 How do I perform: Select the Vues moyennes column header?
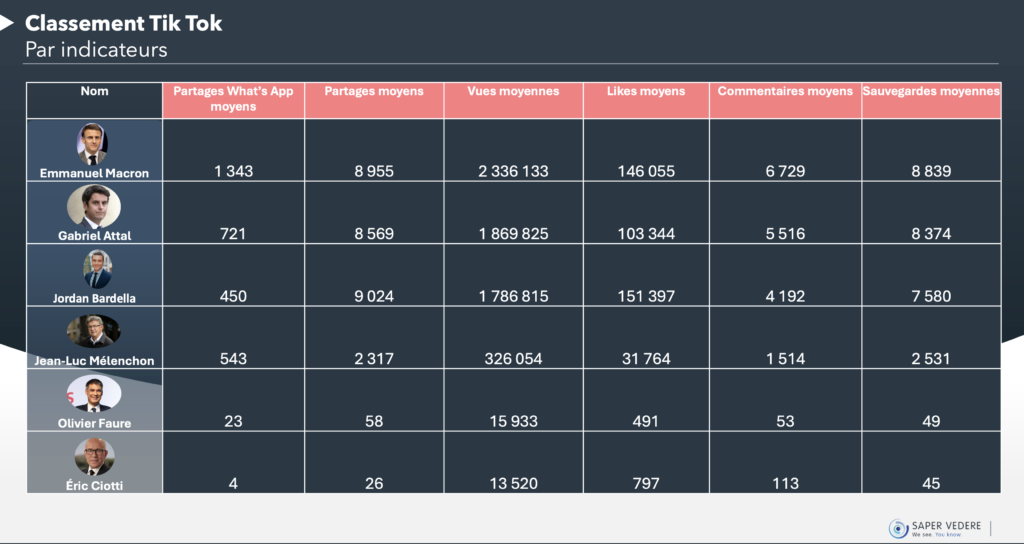[x=513, y=92]
